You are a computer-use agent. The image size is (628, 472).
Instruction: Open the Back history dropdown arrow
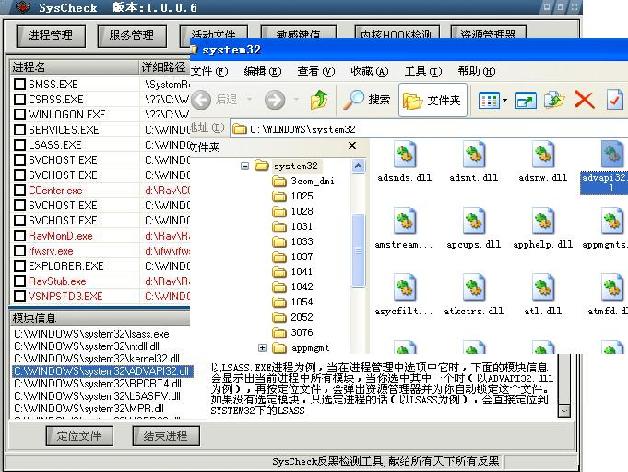click(250, 99)
